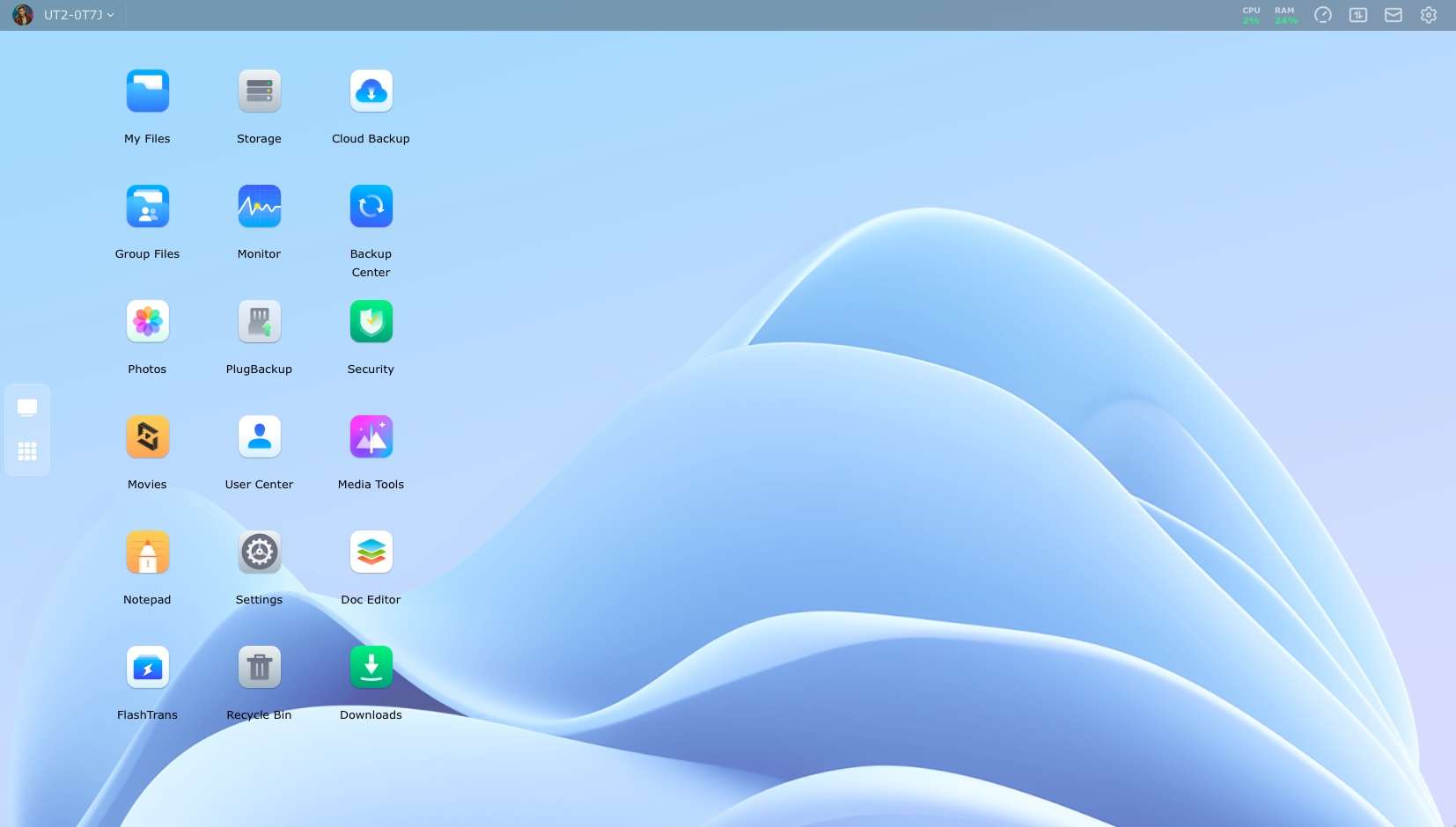Image resolution: width=1456 pixels, height=827 pixels.
Task: Launch the Media Tools app
Action: coord(371,437)
